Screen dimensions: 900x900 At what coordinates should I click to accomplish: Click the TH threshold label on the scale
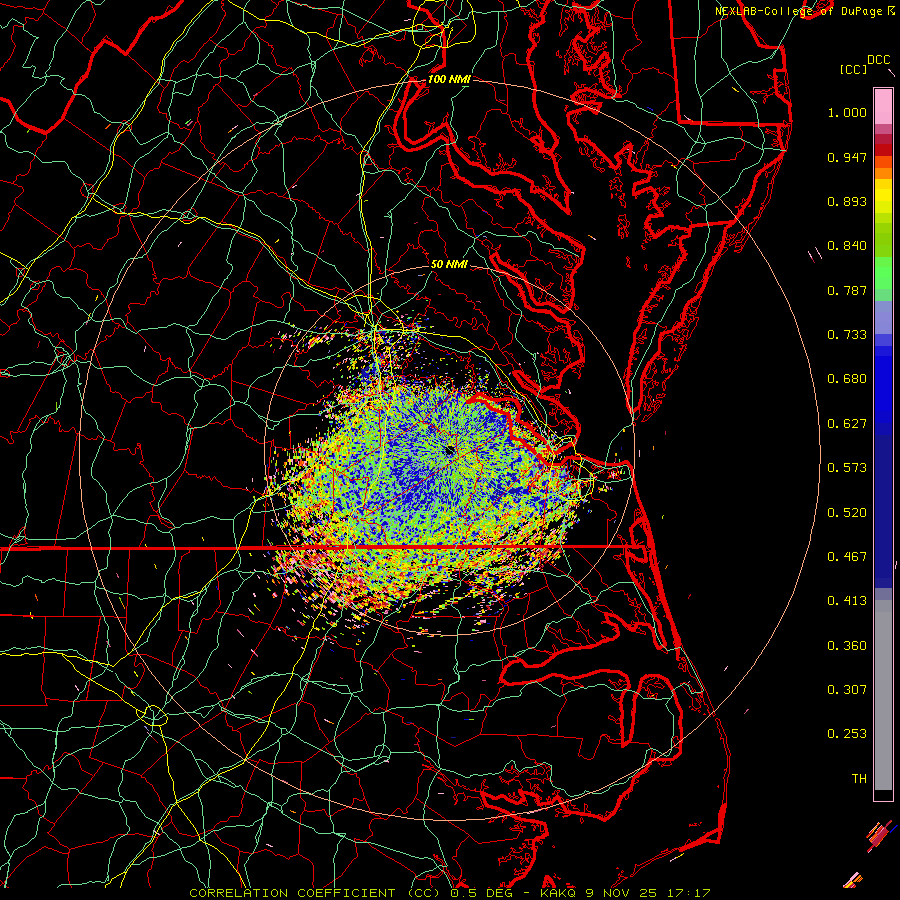pyautogui.click(x=859, y=779)
